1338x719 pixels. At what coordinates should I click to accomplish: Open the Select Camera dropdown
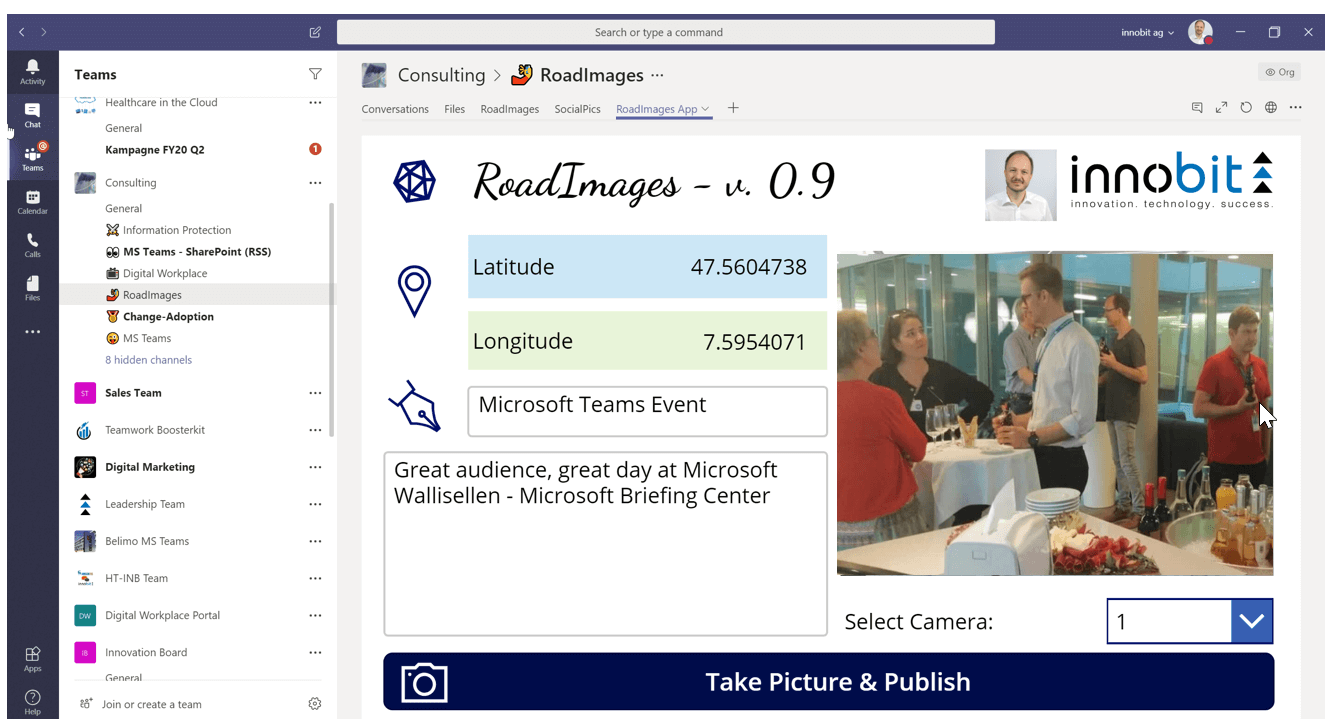pos(1251,621)
